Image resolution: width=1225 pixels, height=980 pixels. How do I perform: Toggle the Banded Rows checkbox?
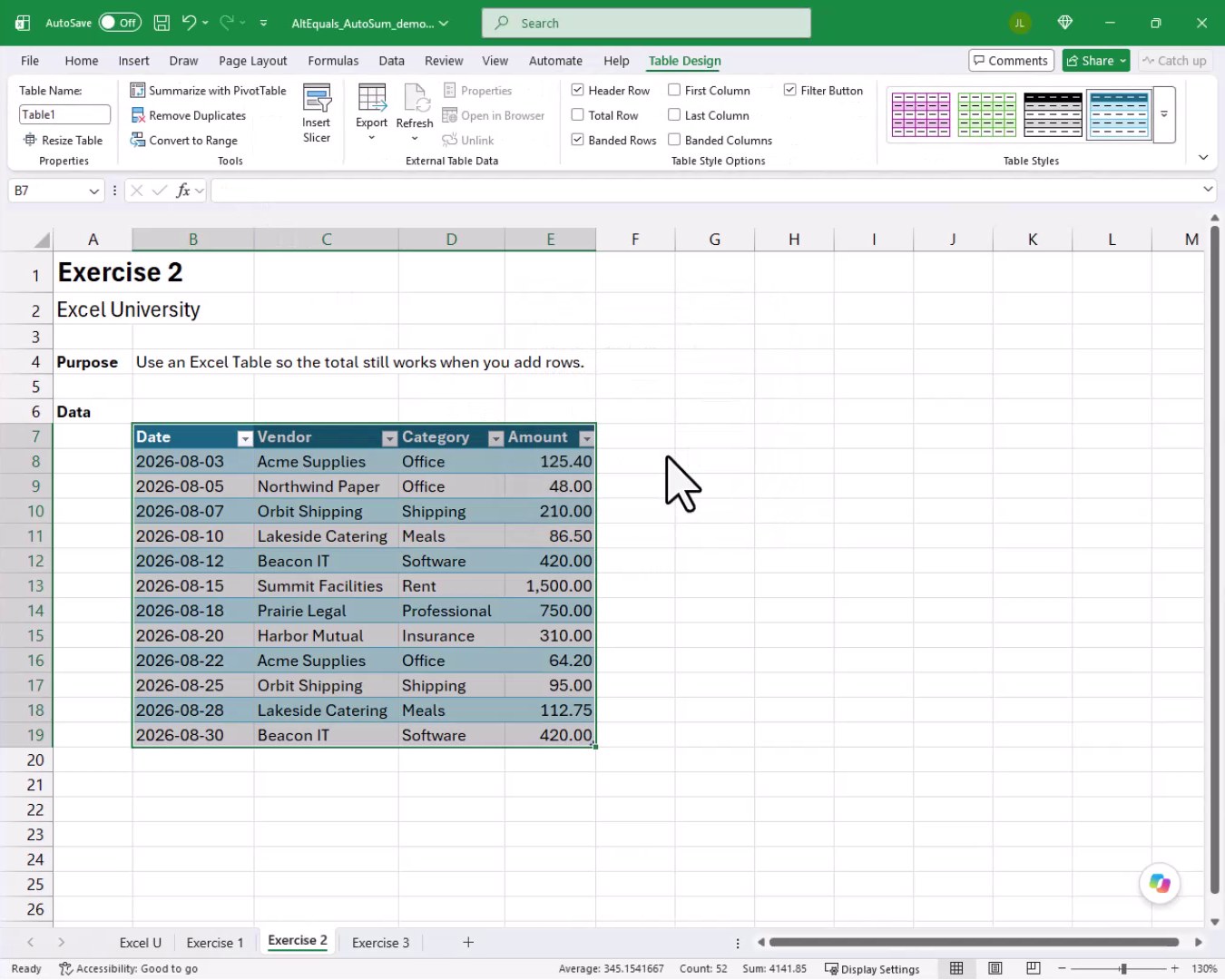[577, 139]
